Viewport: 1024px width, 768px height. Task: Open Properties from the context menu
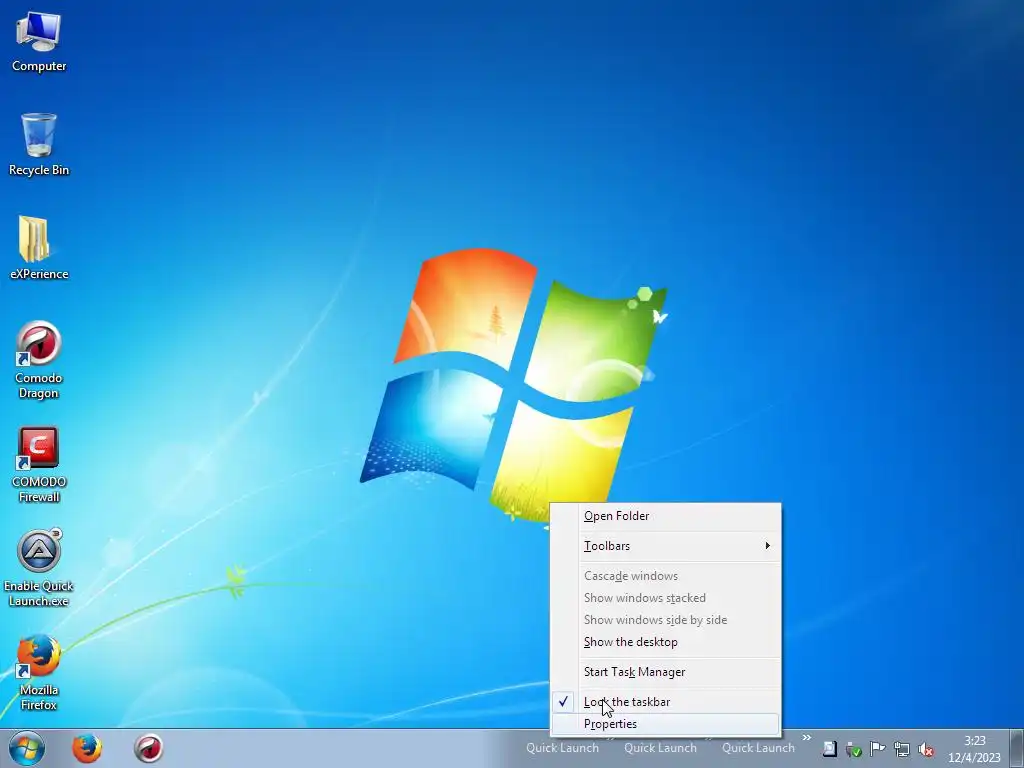pyautogui.click(x=665, y=724)
